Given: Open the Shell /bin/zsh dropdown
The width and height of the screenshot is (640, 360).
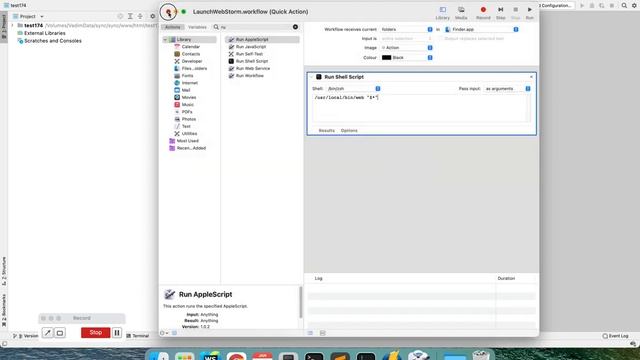Looking at the screenshot, I should point(353,89).
